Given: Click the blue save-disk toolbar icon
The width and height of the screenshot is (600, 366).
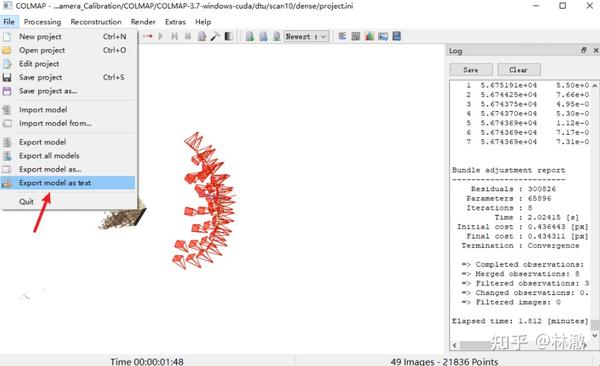Looking at the screenshot, I should coord(396,36).
